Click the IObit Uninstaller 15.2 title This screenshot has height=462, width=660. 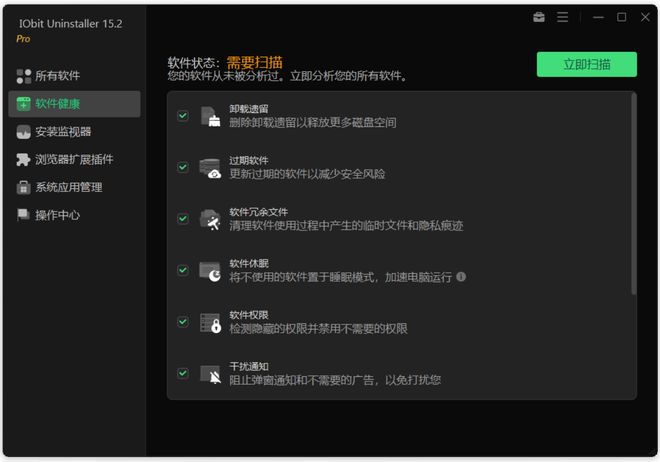[x=70, y=24]
